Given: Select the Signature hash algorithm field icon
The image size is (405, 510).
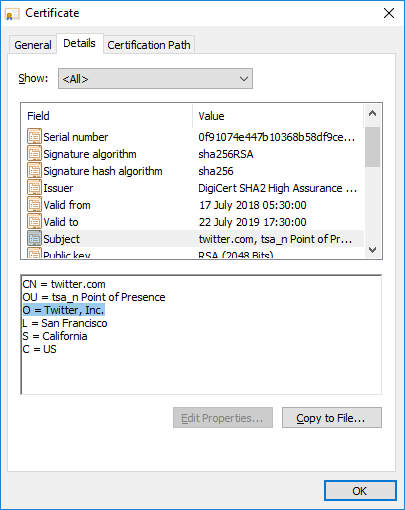Looking at the screenshot, I should [x=34, y=171].
